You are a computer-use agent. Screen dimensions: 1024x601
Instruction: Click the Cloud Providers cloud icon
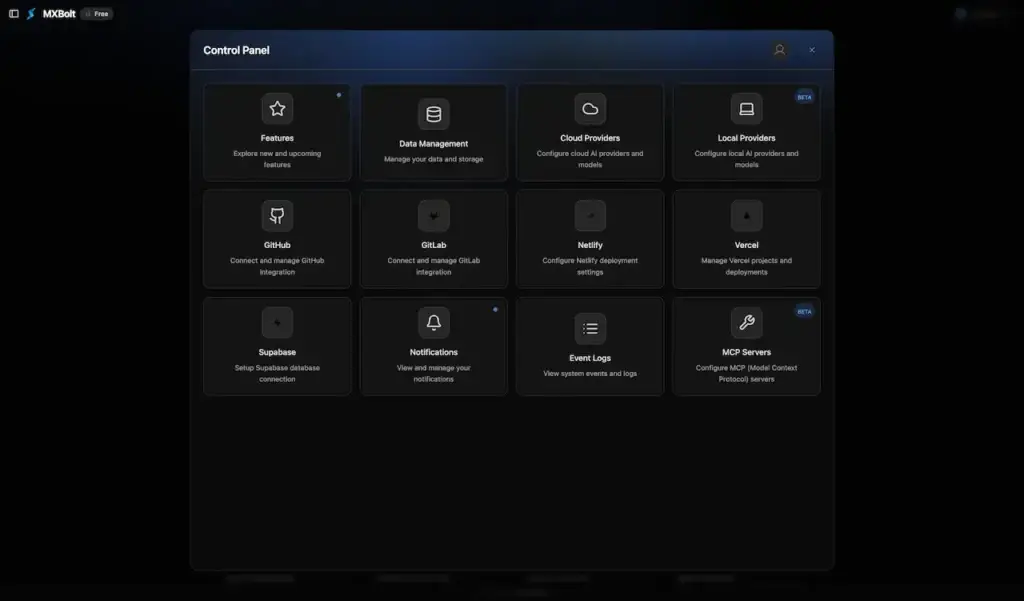(590, 108)
